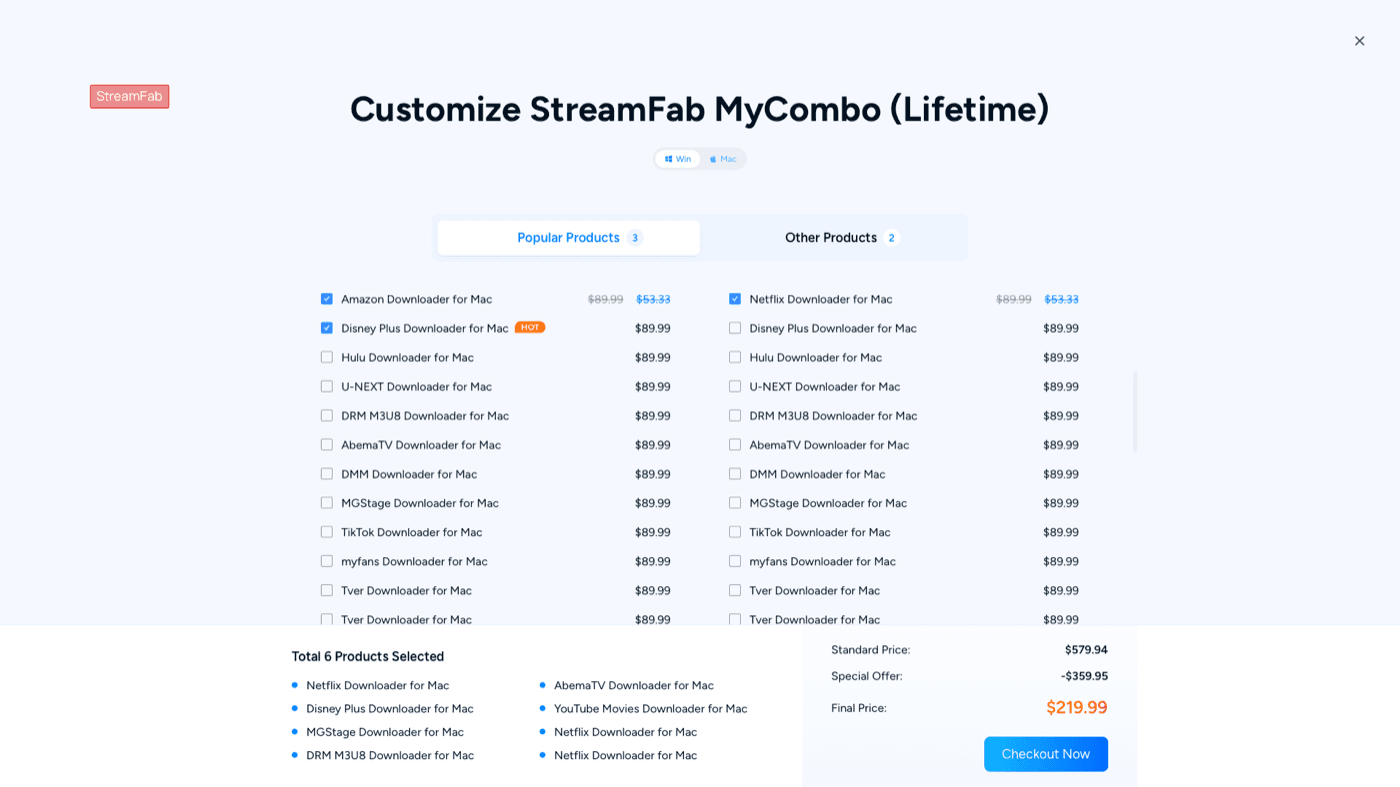
Task: Check DRM M3U8 Downloader in right column
Action: pos(735,415)
